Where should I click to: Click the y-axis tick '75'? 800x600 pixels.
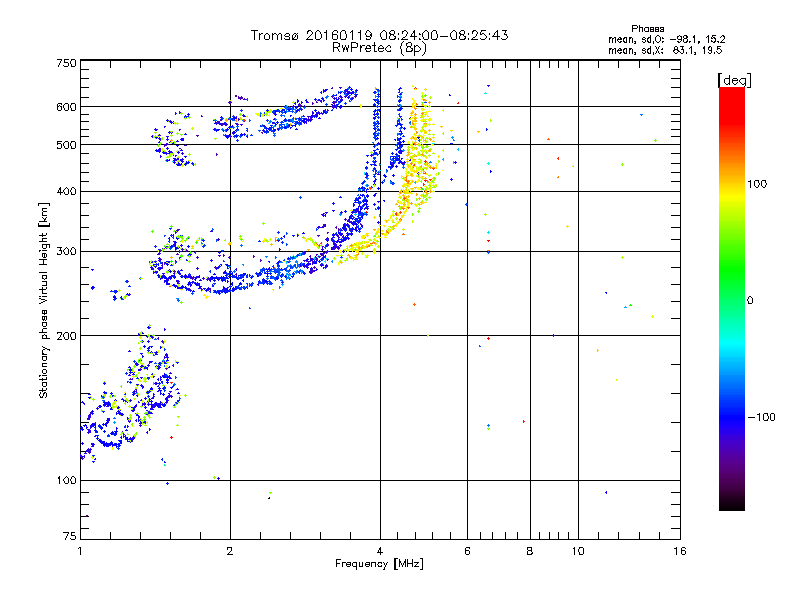pos(70,536)
